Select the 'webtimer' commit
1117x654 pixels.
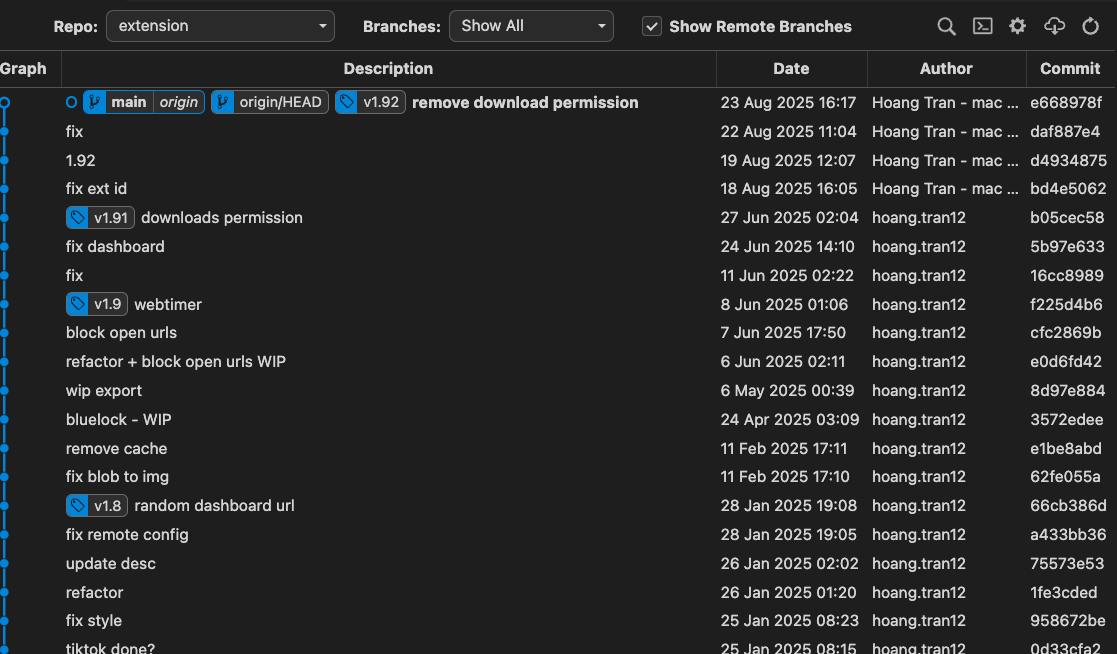pos(168,304)
